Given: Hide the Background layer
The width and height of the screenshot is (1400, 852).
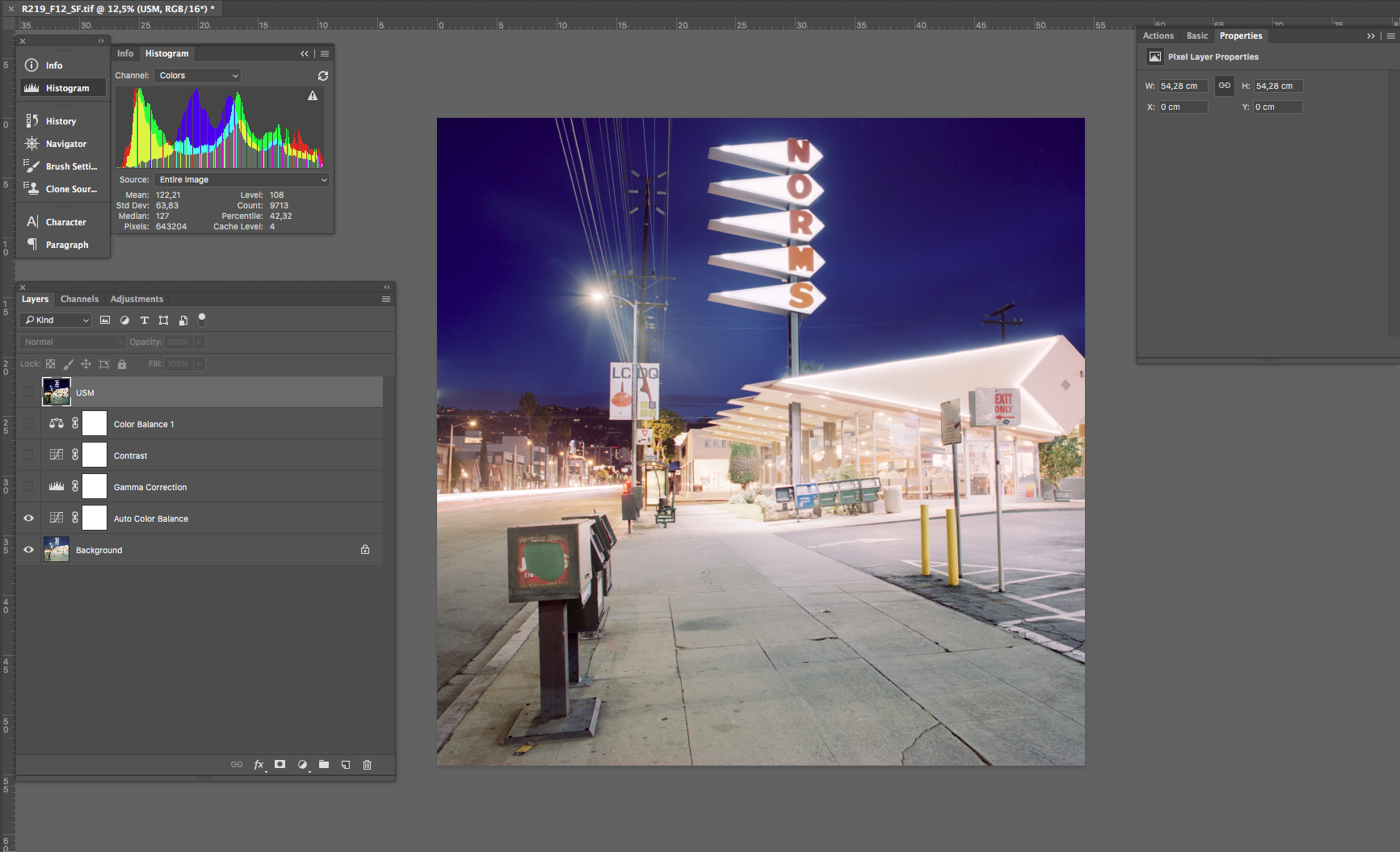Looking at the screenshot, I should (x=29, y=550).
